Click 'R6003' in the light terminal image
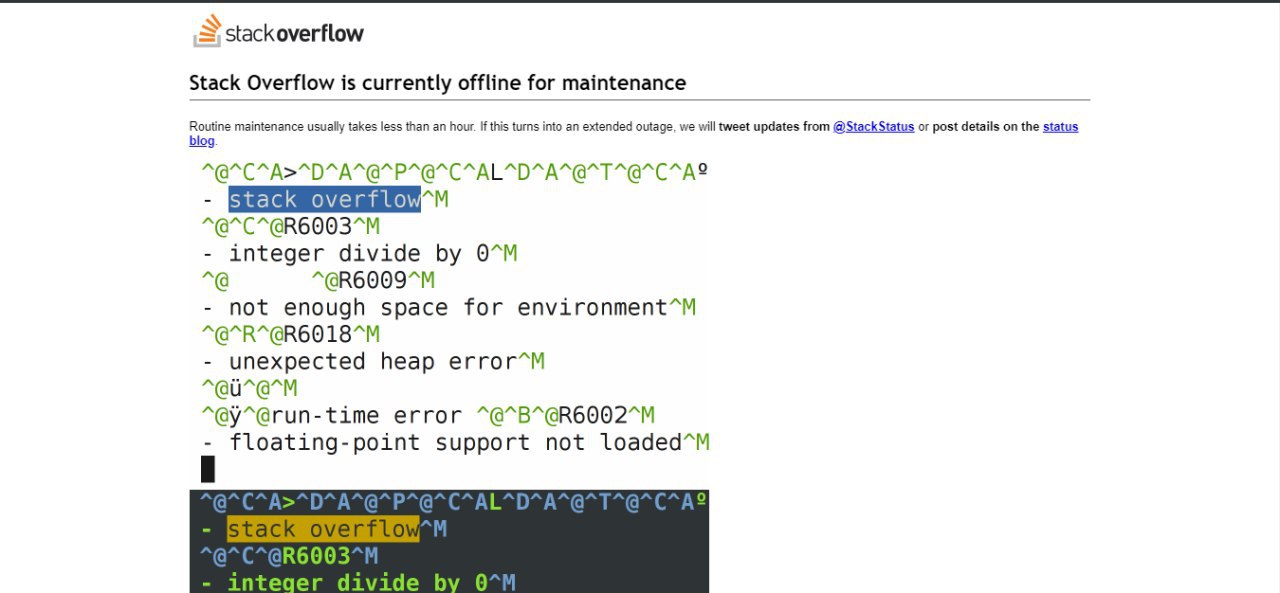Image resolution: width=1280 pixels, height=593 pixels. coord(318,226)
